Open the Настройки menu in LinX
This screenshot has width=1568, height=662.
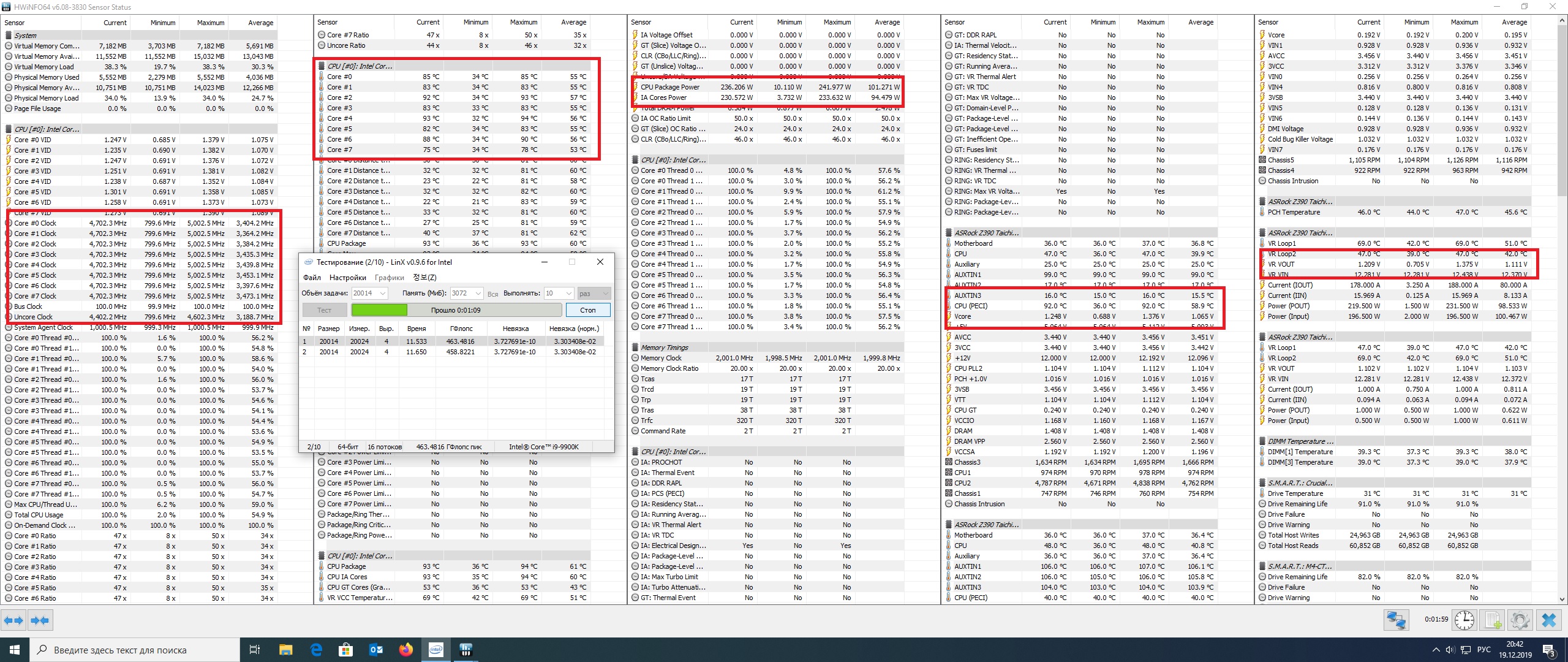(347, 278)
